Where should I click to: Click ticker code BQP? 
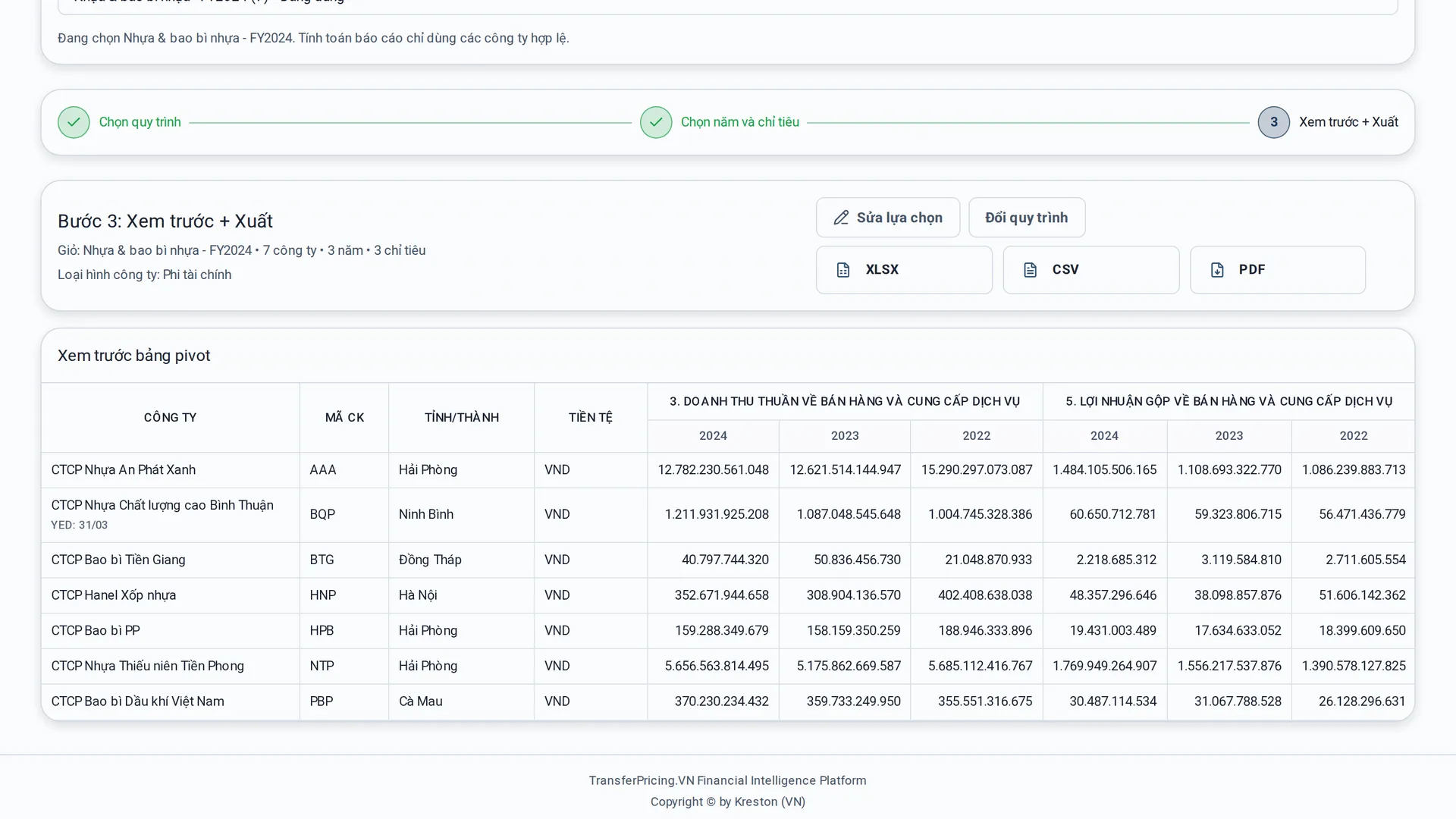pyautogui.click(x=322, y=514)
